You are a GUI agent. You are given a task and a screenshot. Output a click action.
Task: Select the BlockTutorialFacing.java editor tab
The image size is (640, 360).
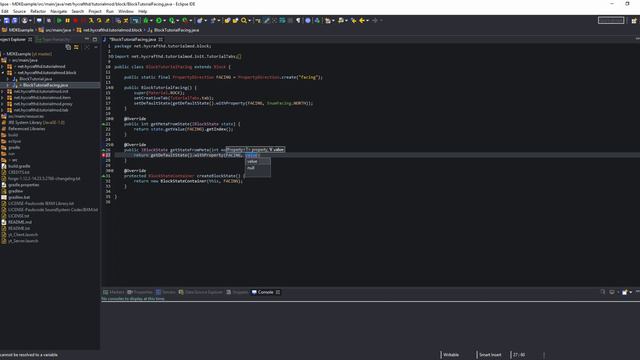(133, 40)
